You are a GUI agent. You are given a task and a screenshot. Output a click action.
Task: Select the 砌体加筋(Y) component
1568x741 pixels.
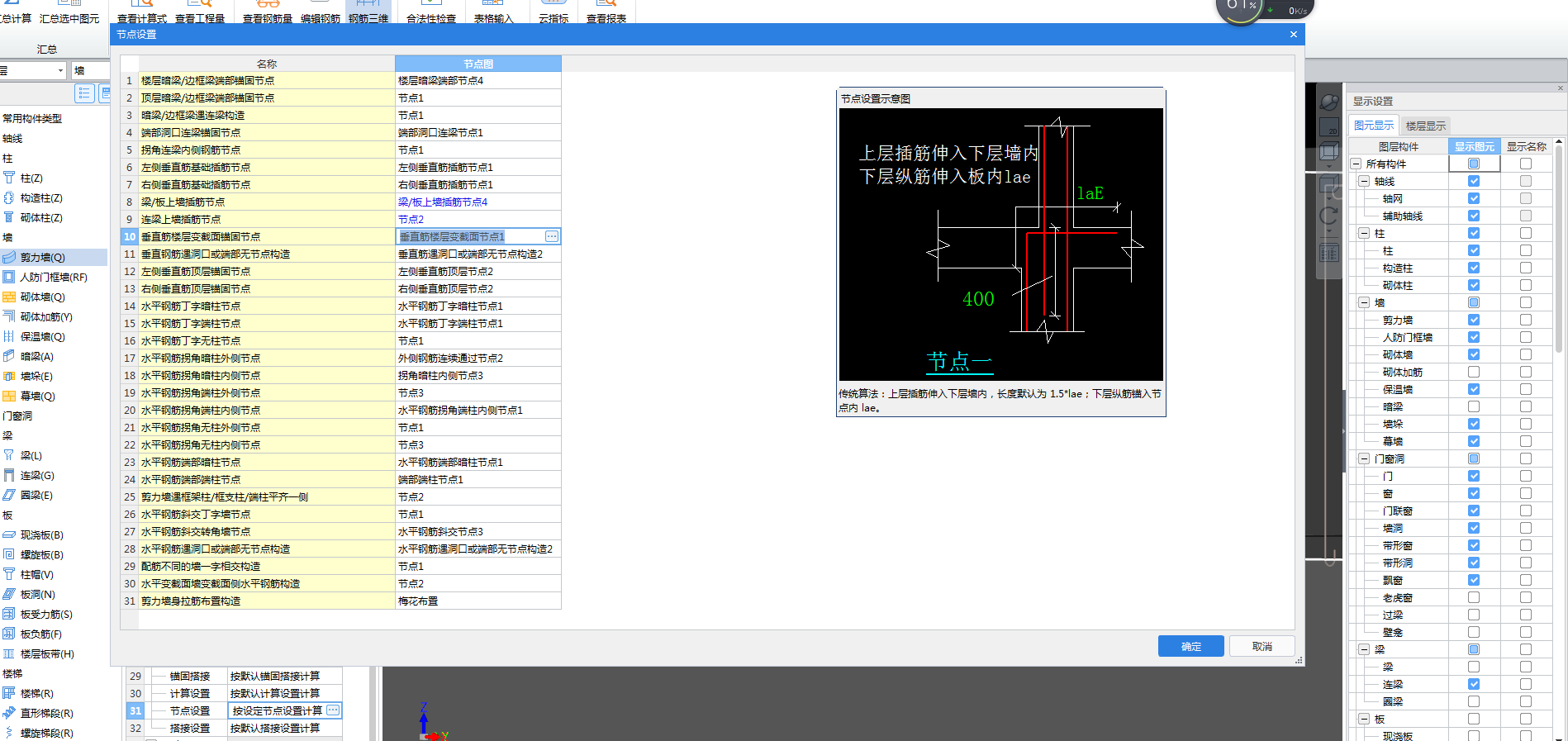pyautogui.click(x=45, y=316)
